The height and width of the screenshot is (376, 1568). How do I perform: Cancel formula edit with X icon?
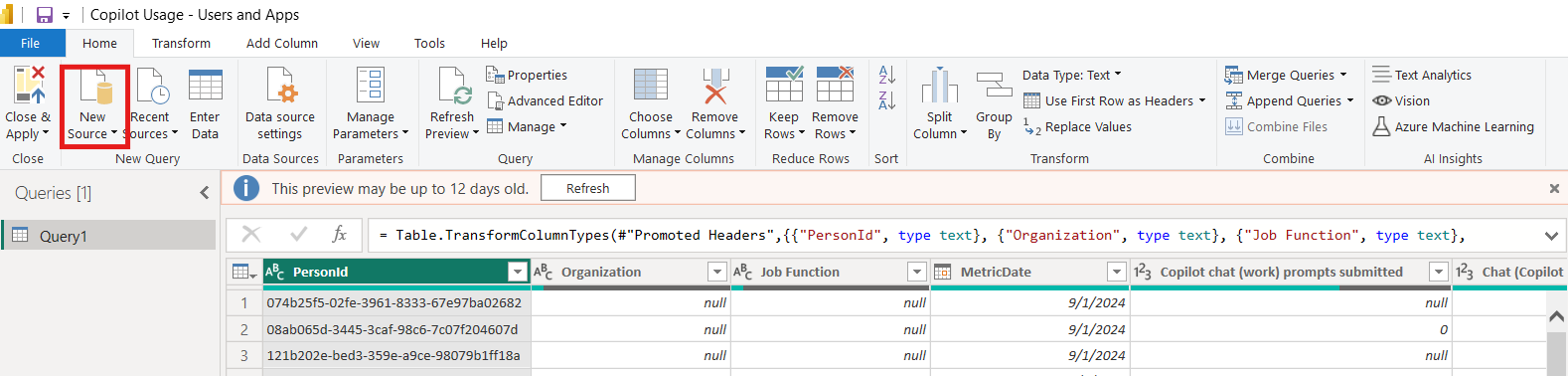click(x=251, y=235)
